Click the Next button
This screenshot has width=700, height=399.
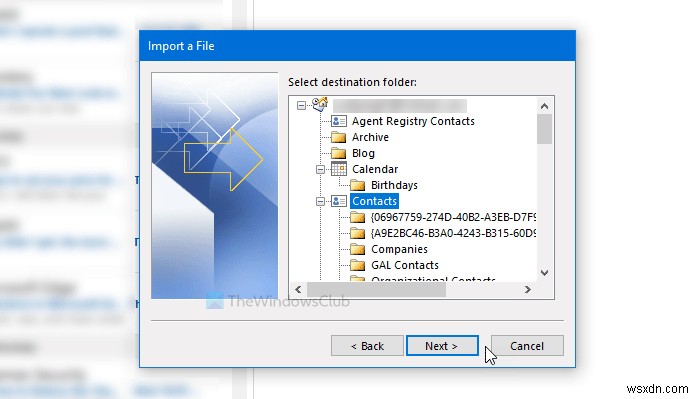442,346
